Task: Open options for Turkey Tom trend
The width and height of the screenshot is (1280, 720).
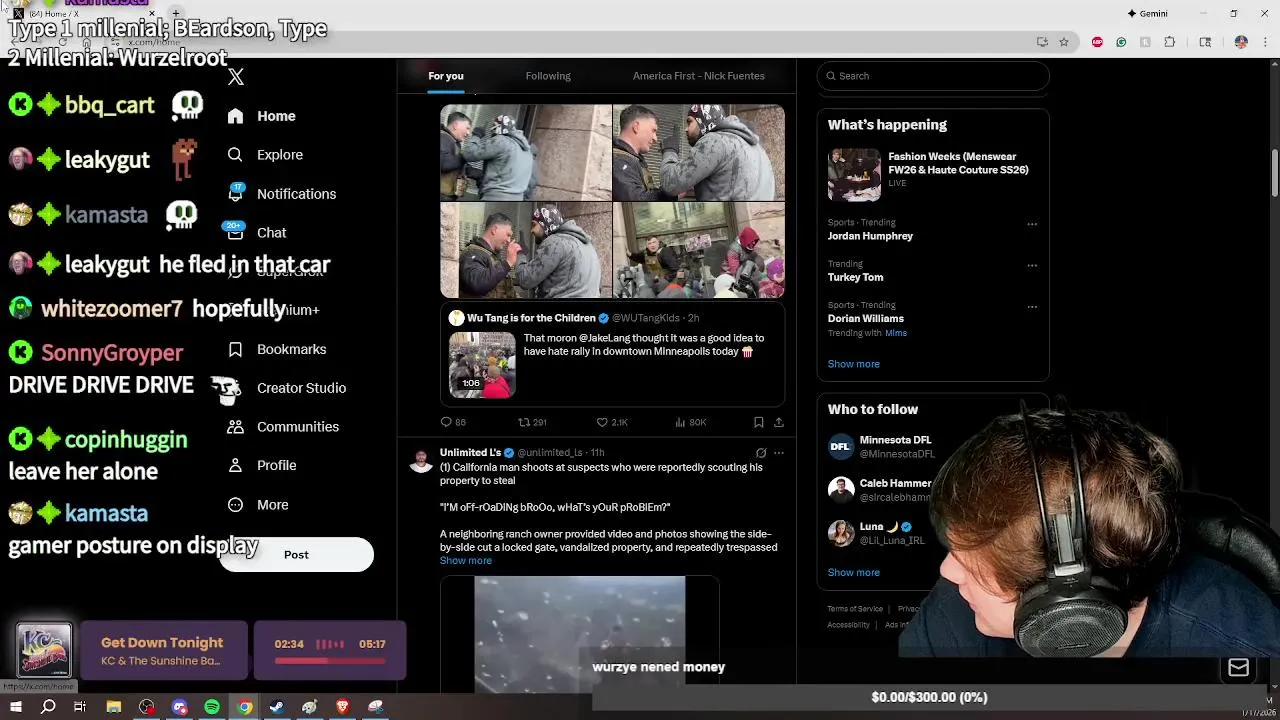Action: coord(1032,265)
